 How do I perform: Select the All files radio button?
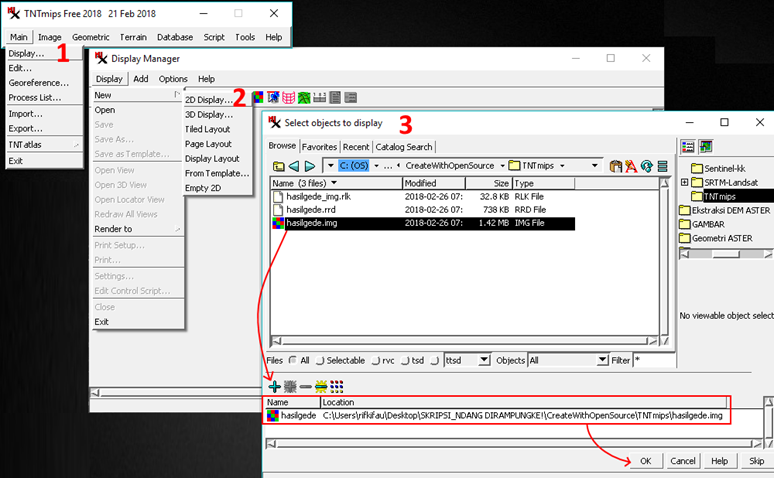(293, 360)
